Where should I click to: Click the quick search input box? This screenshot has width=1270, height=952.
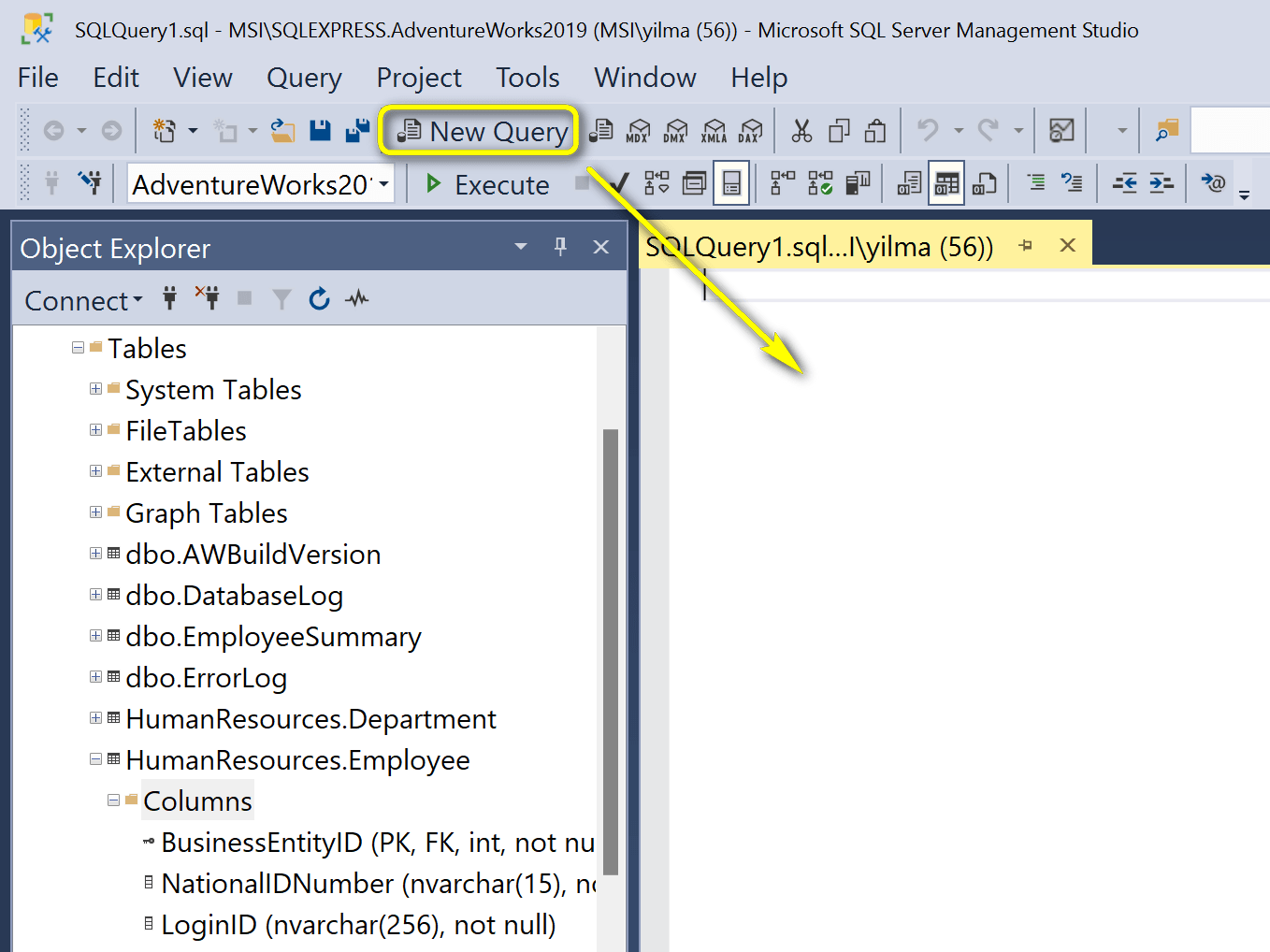(x=1230, y=131)
